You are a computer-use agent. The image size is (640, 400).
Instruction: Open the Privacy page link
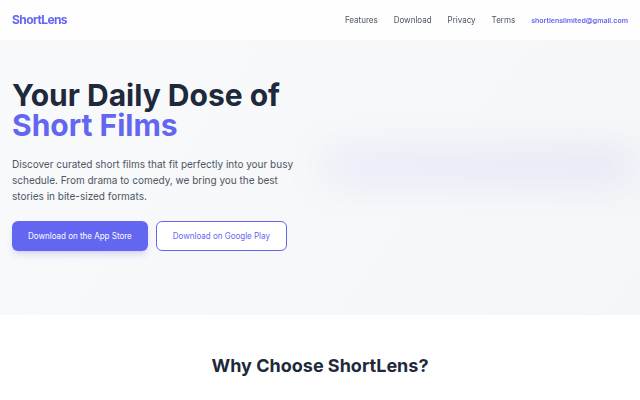tap(461, 20)
